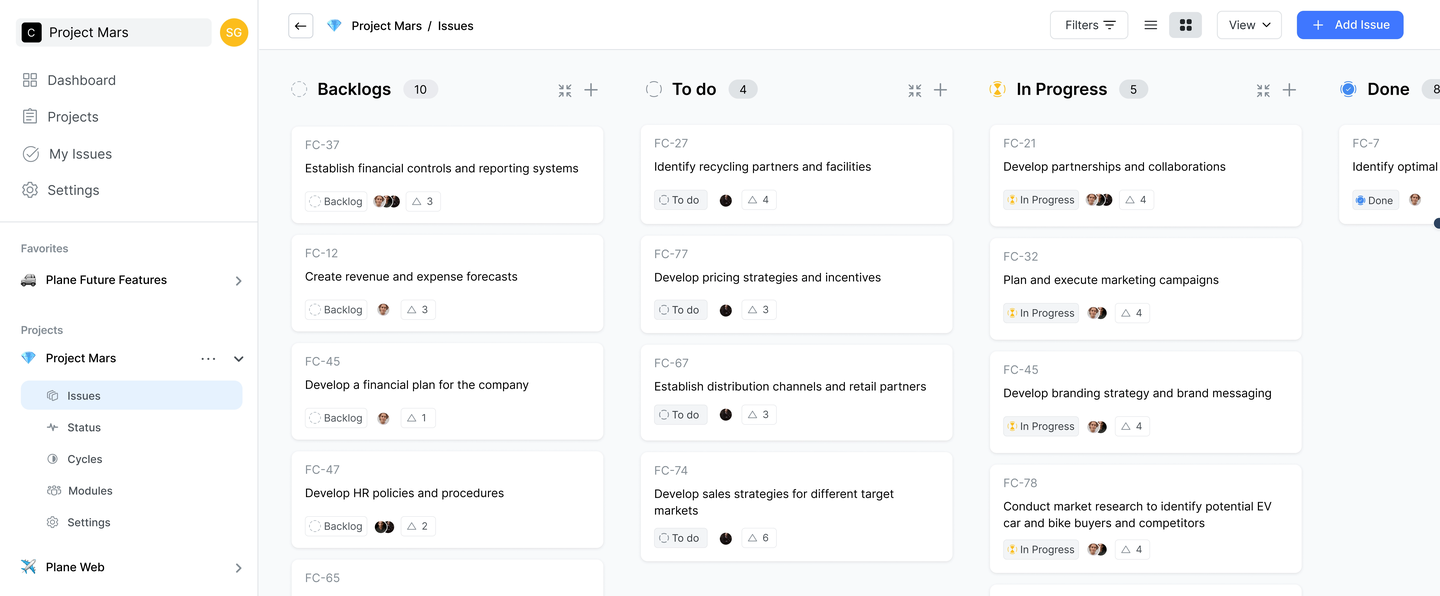Screen dimensions: 1440x596
Task: Open issue Establish distribution channels and retail partners
Action: pos(790,387)
